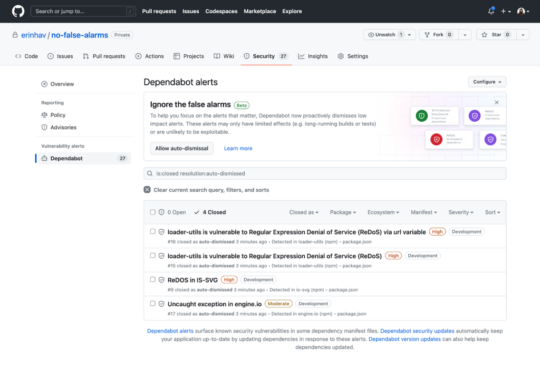Open Uncaught exception in engine.io alert

pyautogui.click(x=215, y=304)
